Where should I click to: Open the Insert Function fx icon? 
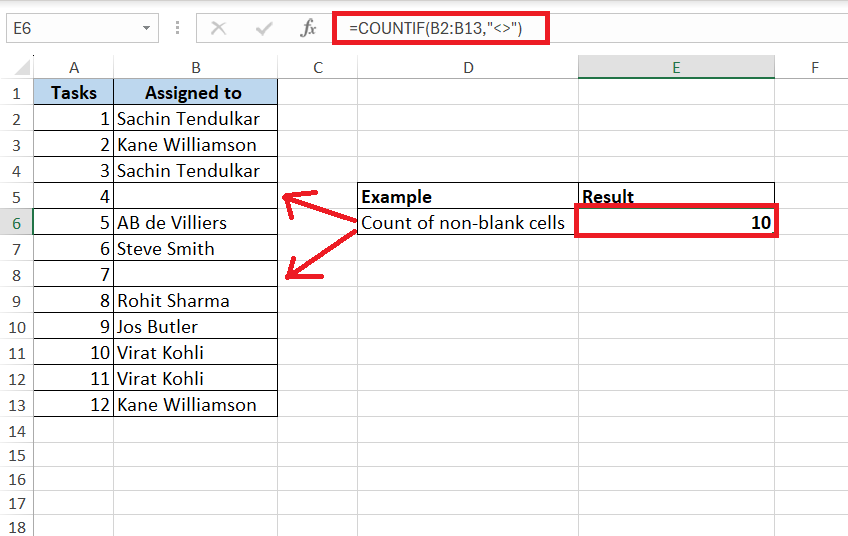tap(308, 28)
